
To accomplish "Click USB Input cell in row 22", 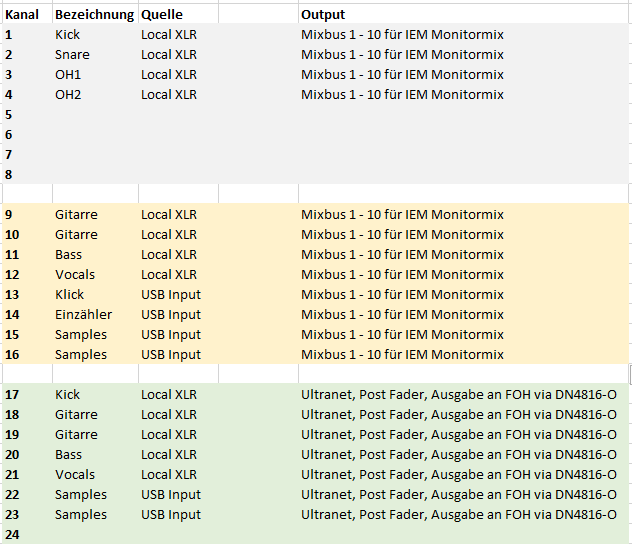I will (171, 495).
